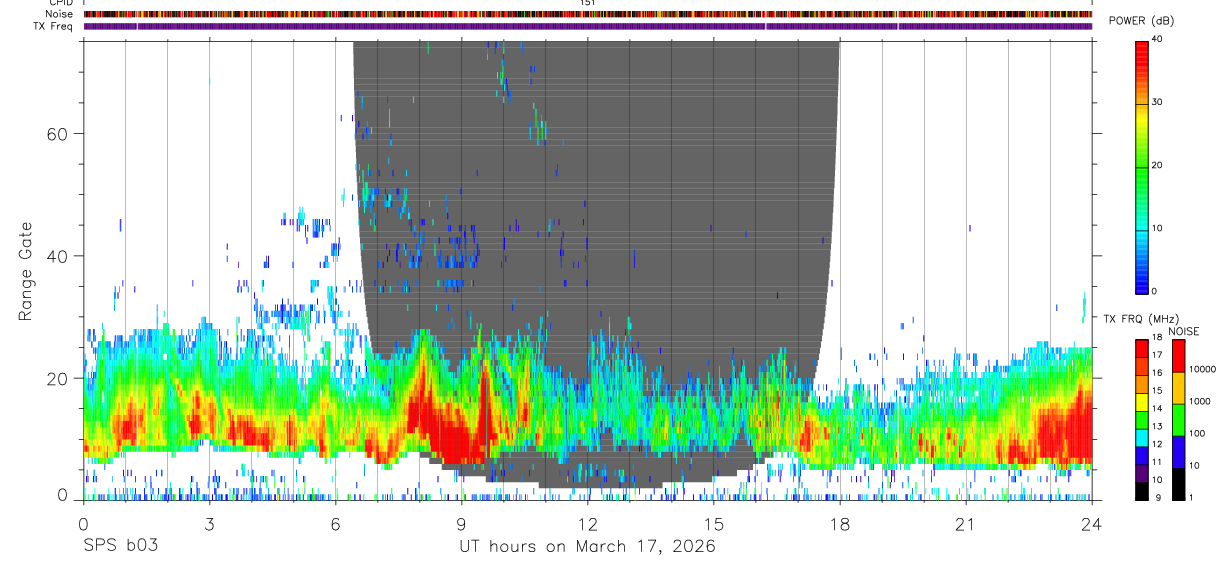Pick the green segment of TX FRQ bar
The image size is (1228, 567).
[1142, 420]
